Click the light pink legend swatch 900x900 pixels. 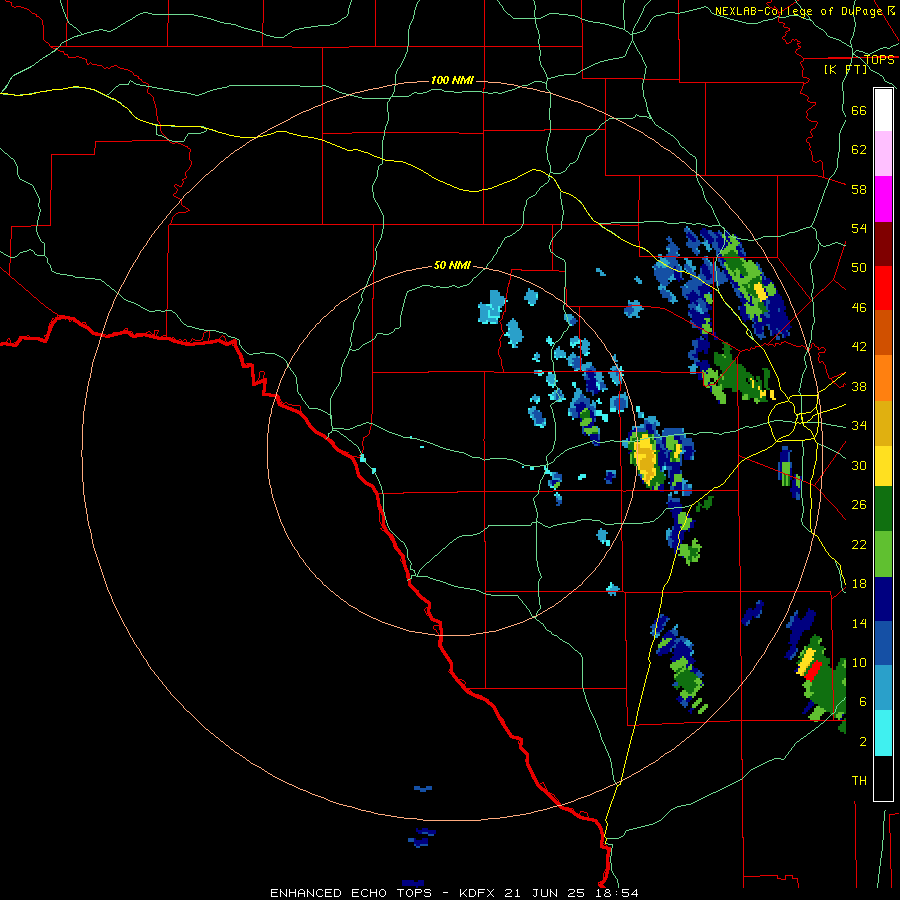(883, 153)
